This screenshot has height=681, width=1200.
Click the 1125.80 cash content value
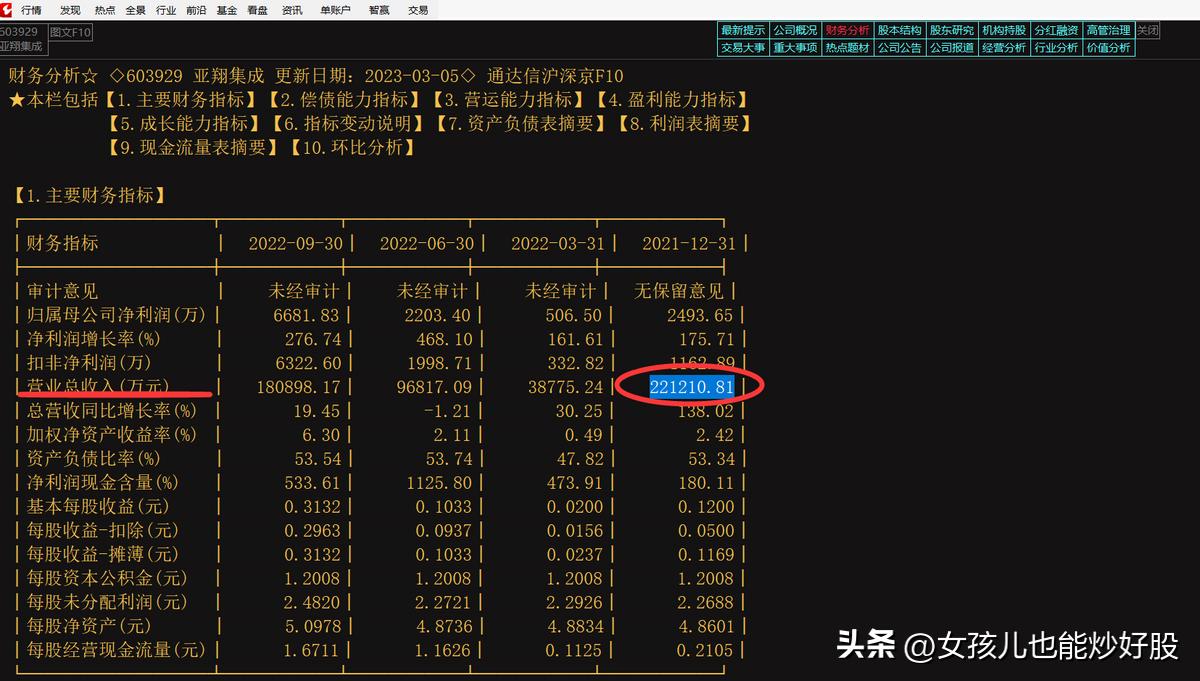(439, 483)
